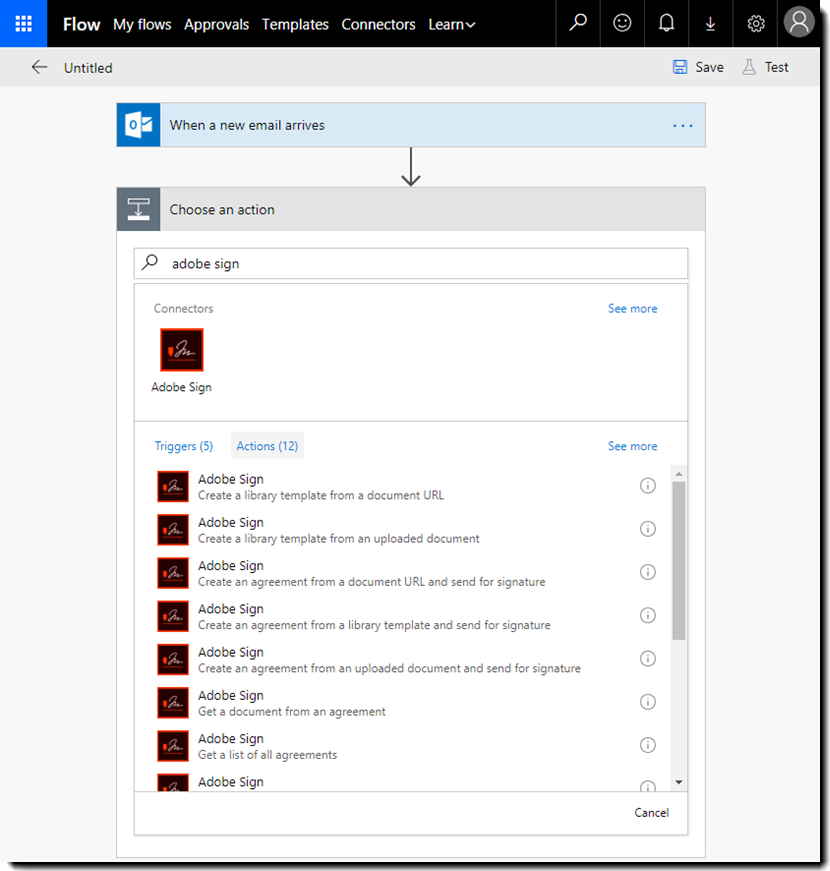Image resolution: width=830 pixels, height=871 pixels.
Task: Show info for Get a list of all agreements
Action: (x=647, y=745)
